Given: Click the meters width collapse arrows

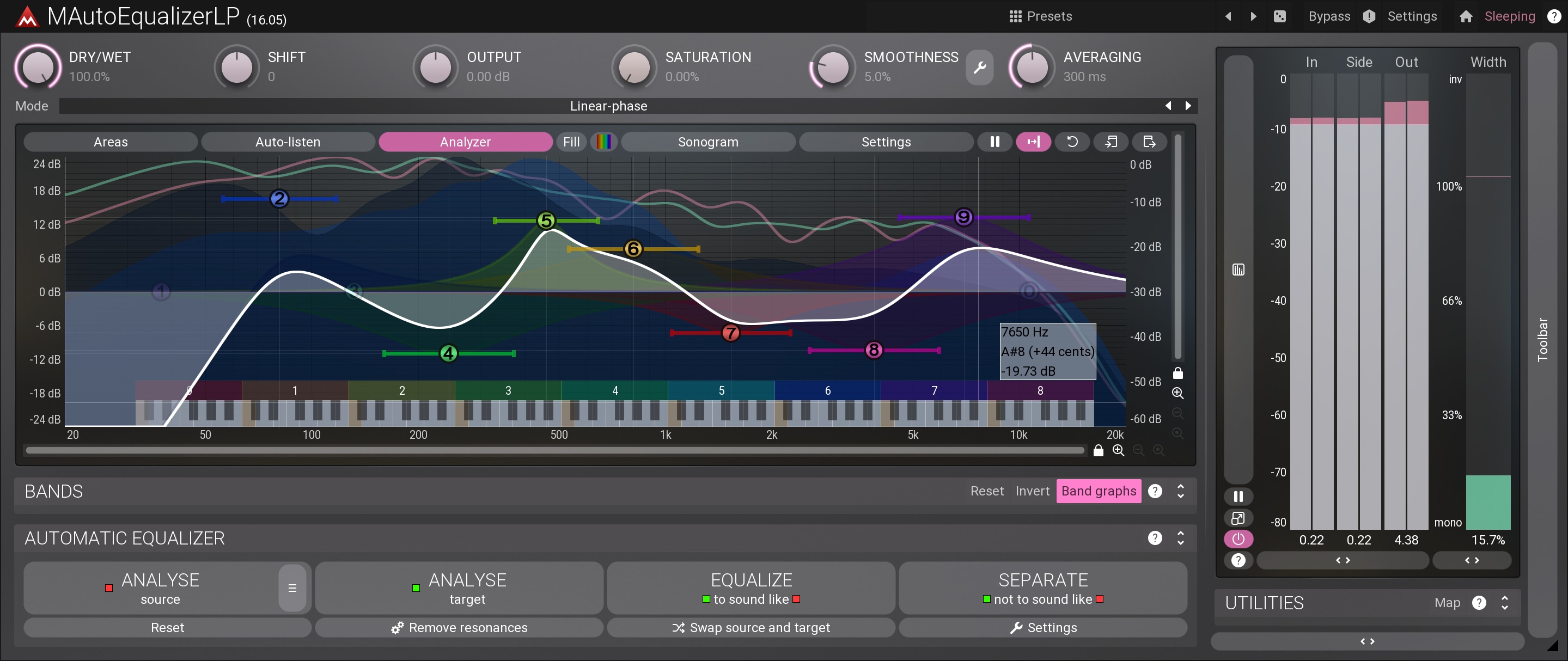Looking at the screenshot, I should (x=1343, y=560).
